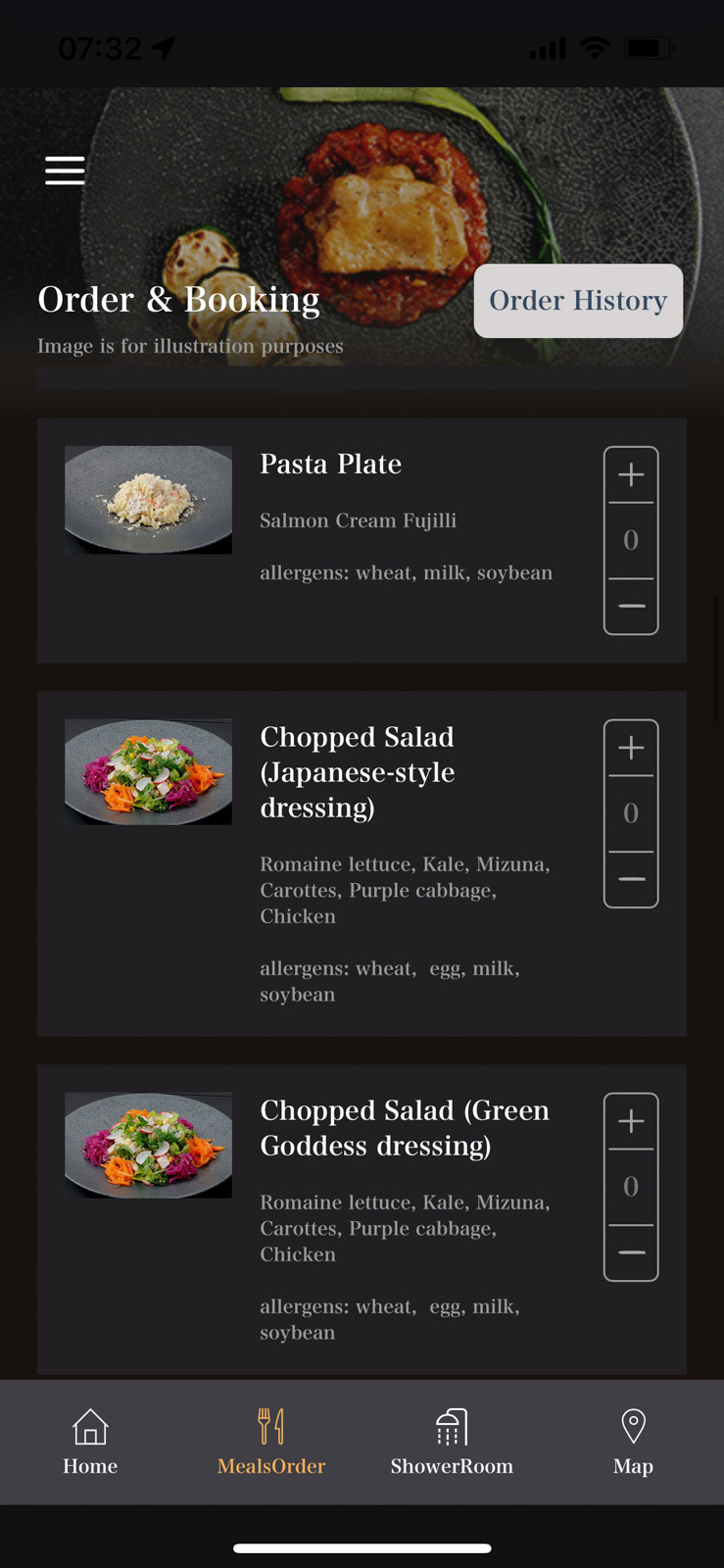Tap the Green Goddess salad quantity number

click(631, 1187)
